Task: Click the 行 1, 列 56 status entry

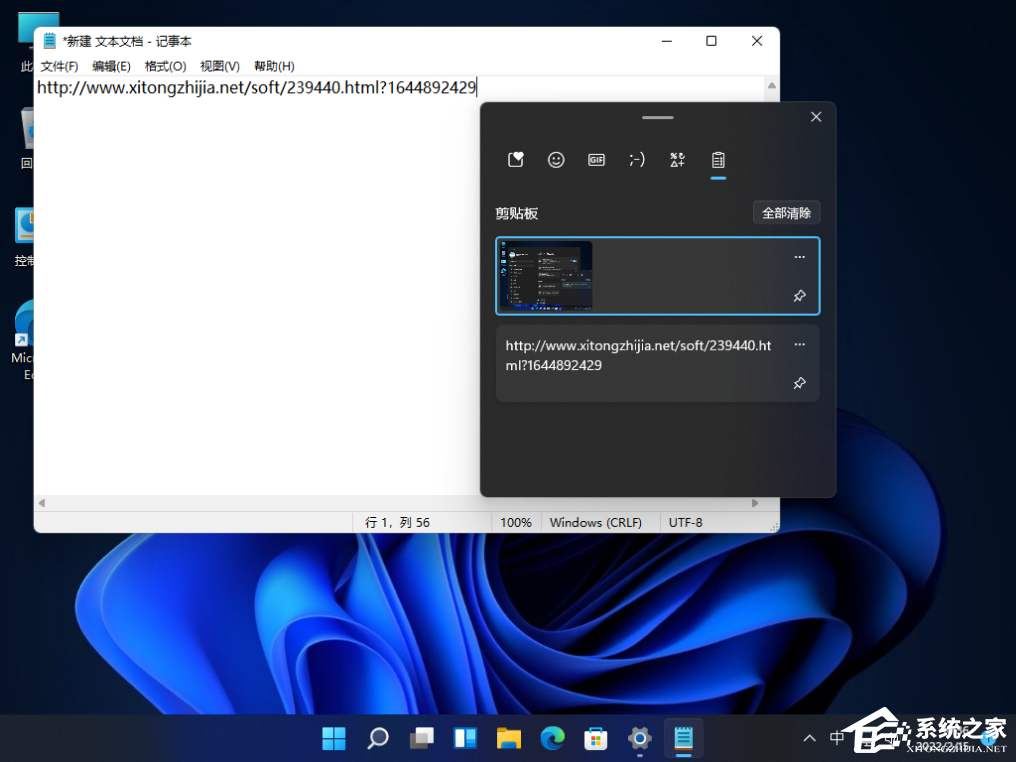Action: [397, 522]
